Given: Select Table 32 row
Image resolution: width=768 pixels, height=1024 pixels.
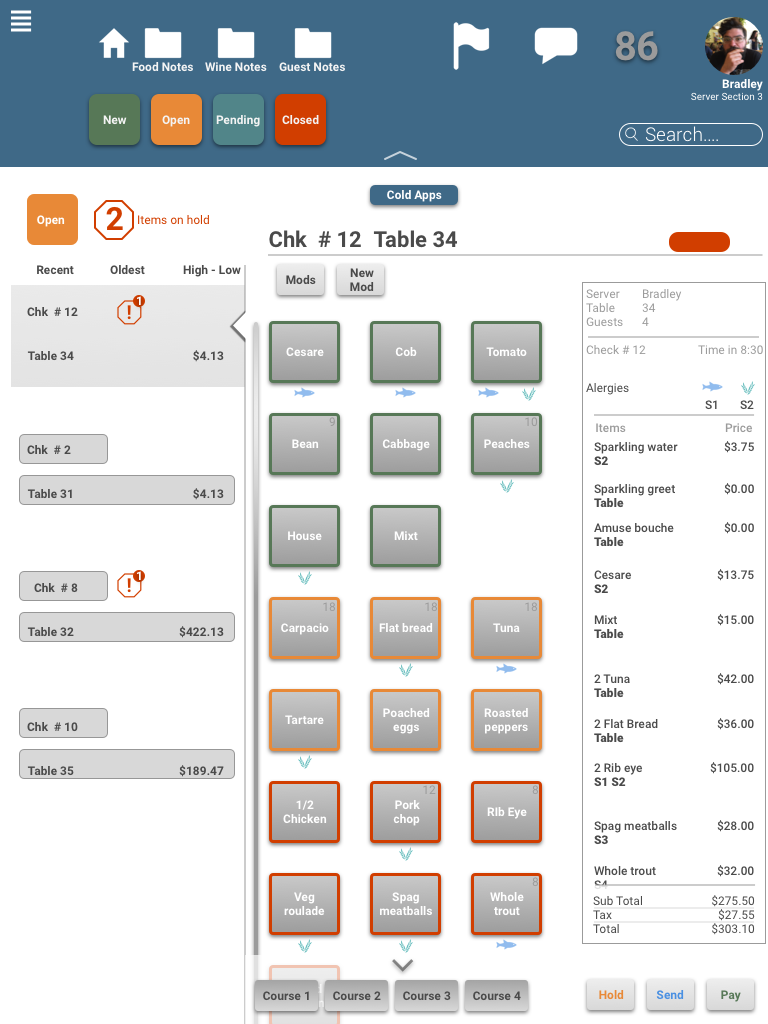Looking at the screenshot, I should pyautogui.click(x=127, y=628).
